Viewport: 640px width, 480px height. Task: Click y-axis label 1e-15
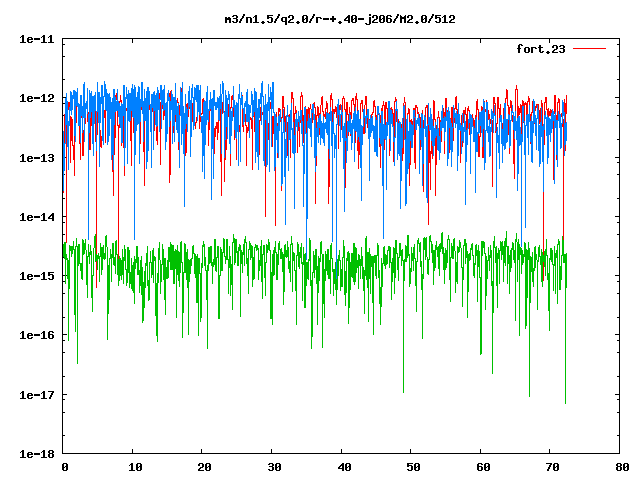click(x=37, y=276)
